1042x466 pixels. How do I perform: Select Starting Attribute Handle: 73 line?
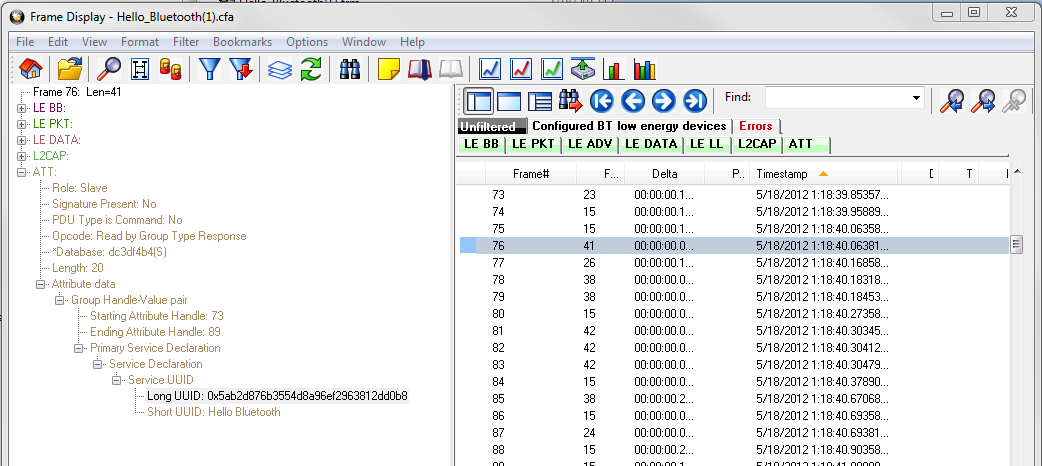pos(156,316)
